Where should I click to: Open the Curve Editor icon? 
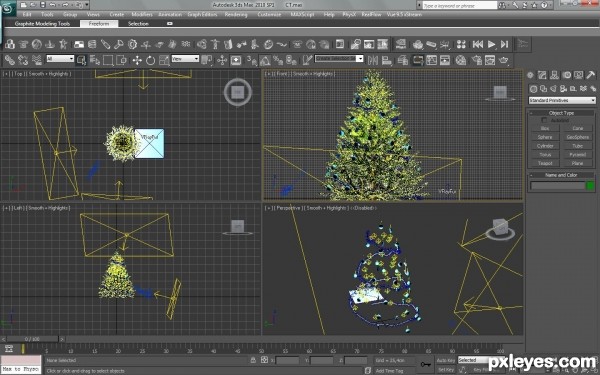(431, 60)
